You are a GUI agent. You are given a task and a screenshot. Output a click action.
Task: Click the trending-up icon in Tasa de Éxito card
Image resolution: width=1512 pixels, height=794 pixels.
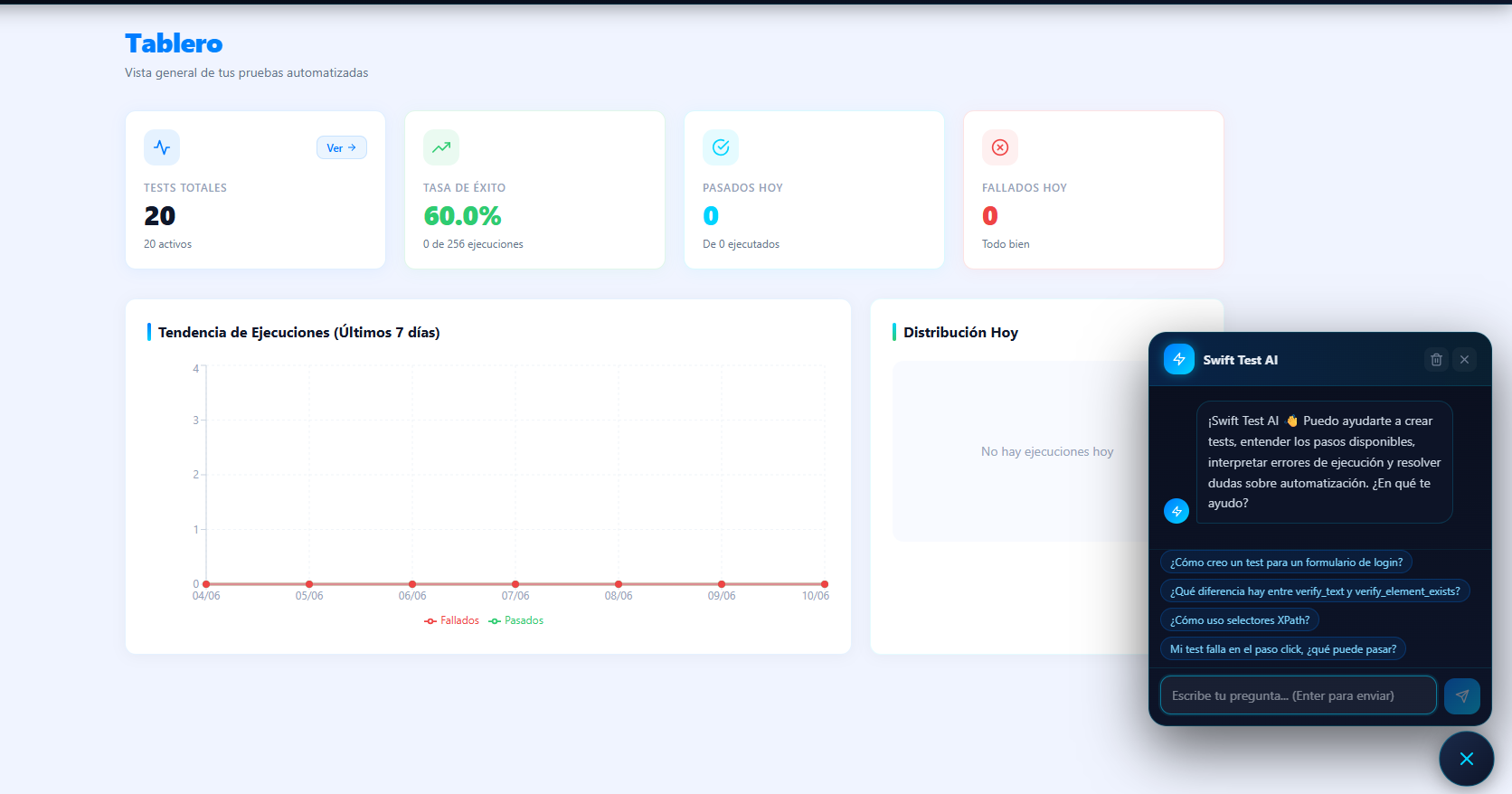pyautogui.click(x=441, y=147)
